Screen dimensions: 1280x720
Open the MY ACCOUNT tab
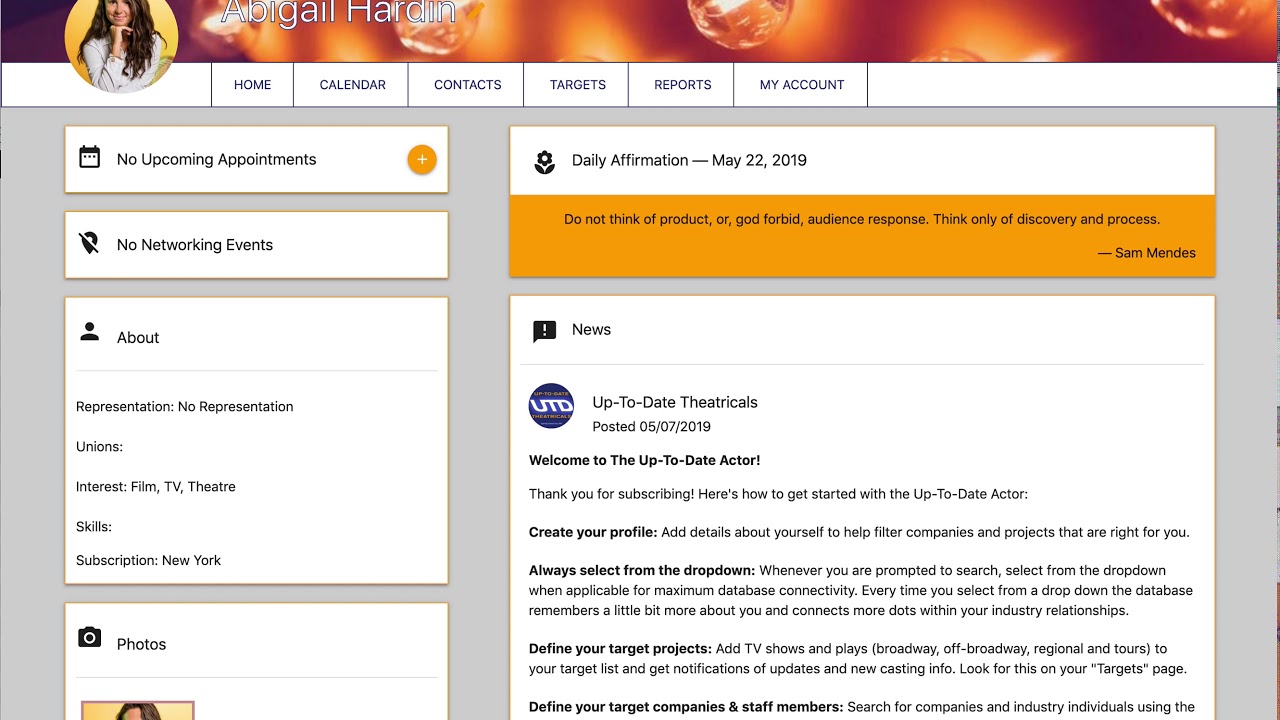pos(801,85)
